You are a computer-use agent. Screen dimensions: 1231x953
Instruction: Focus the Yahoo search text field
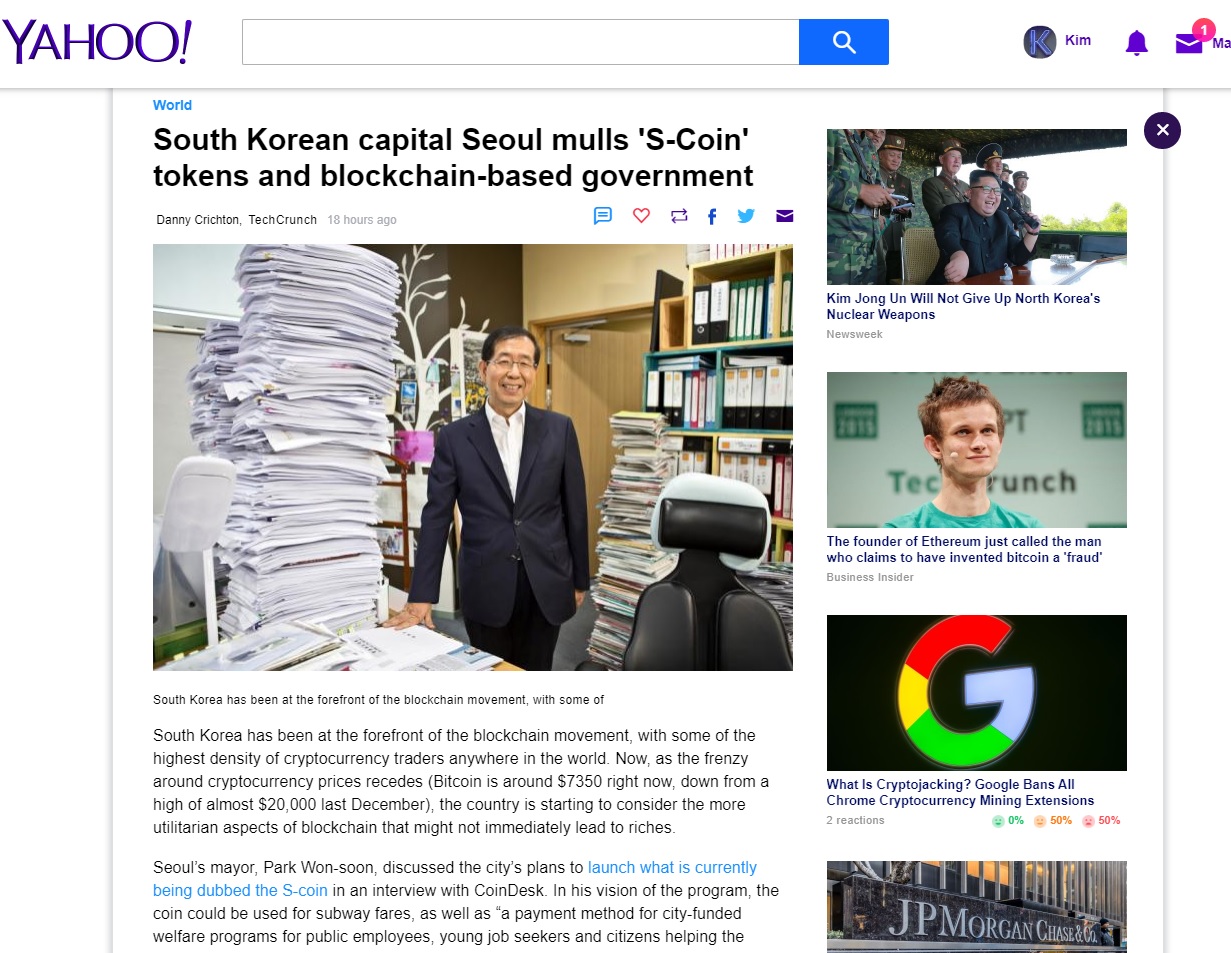pyautogui.click(x=520, y=42)
